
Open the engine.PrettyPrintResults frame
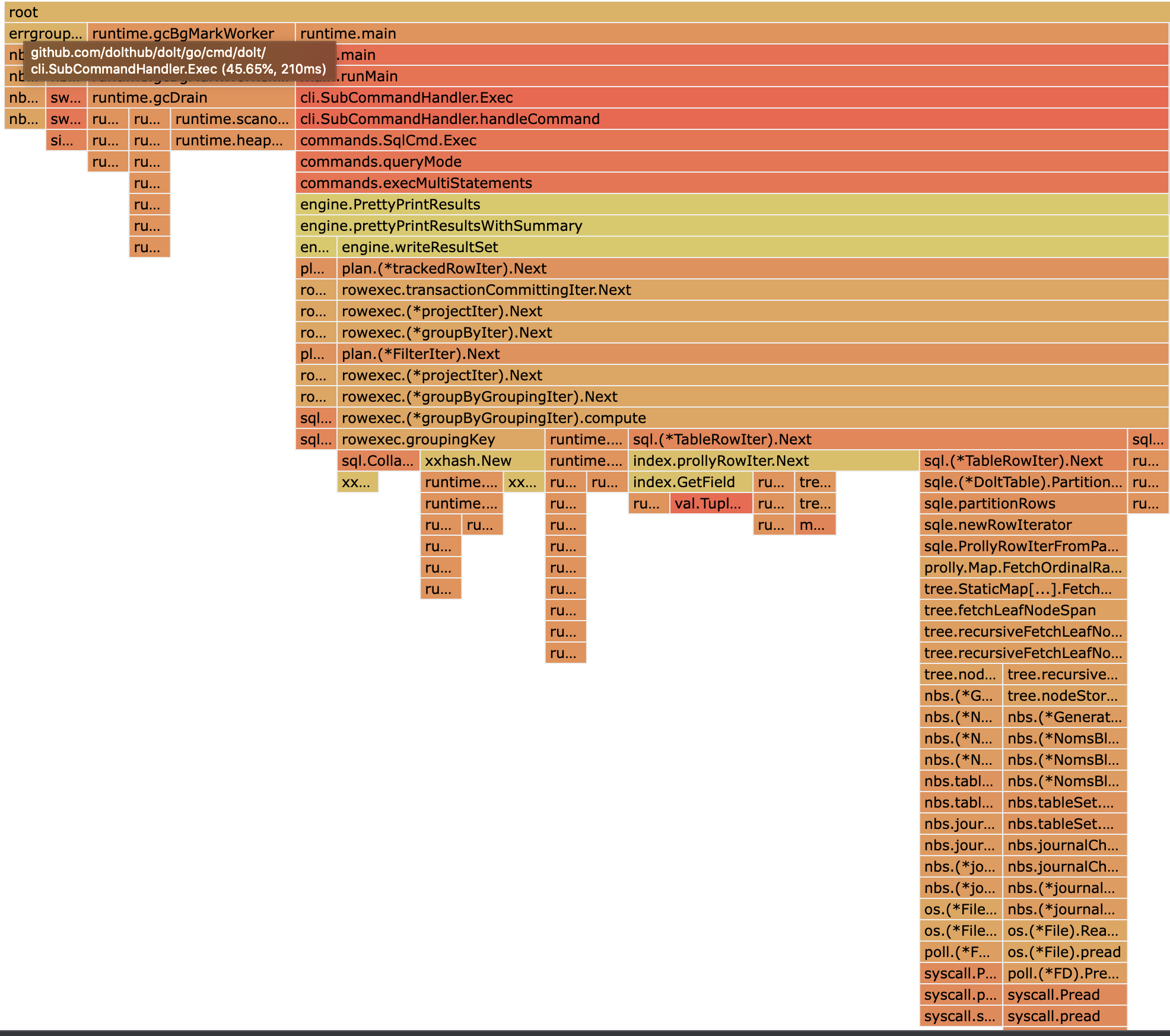click(731, 205)
